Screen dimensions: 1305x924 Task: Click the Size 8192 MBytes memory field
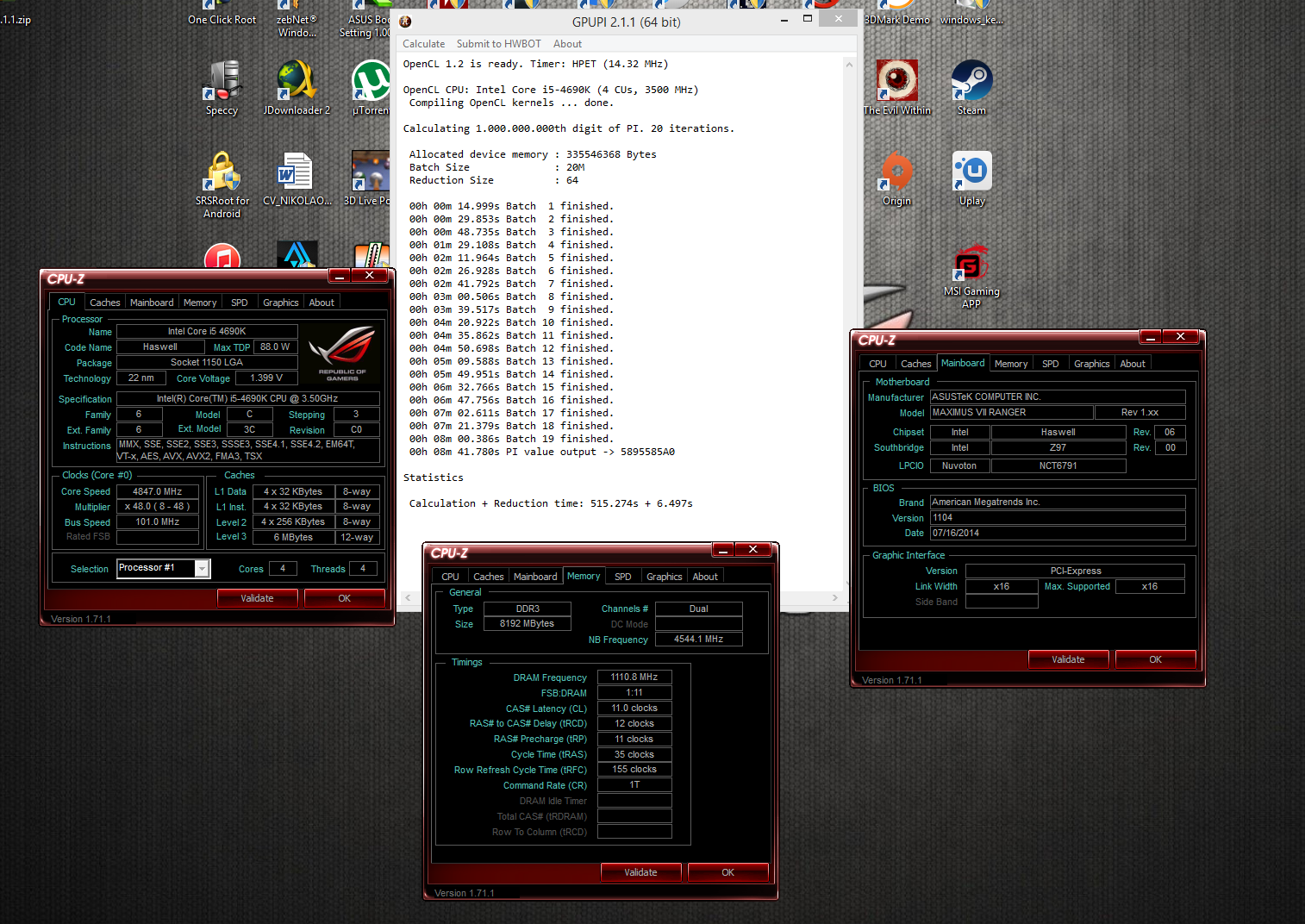(x=528, y=624)
